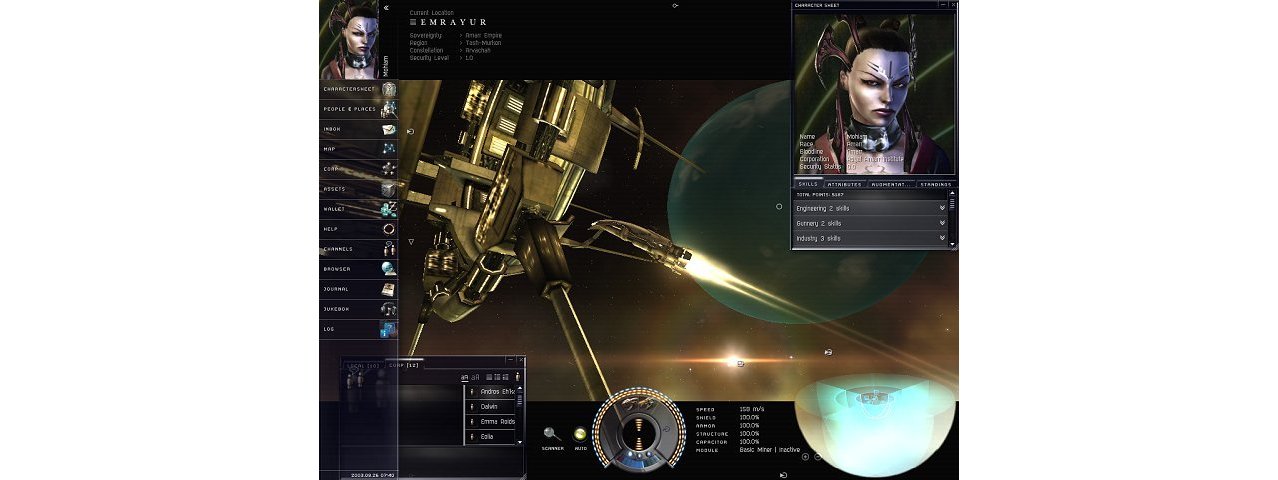This screenshot has width=1278, height=480.
Task: Open People & Places sidebar button
Action: [x=358, y=108]
